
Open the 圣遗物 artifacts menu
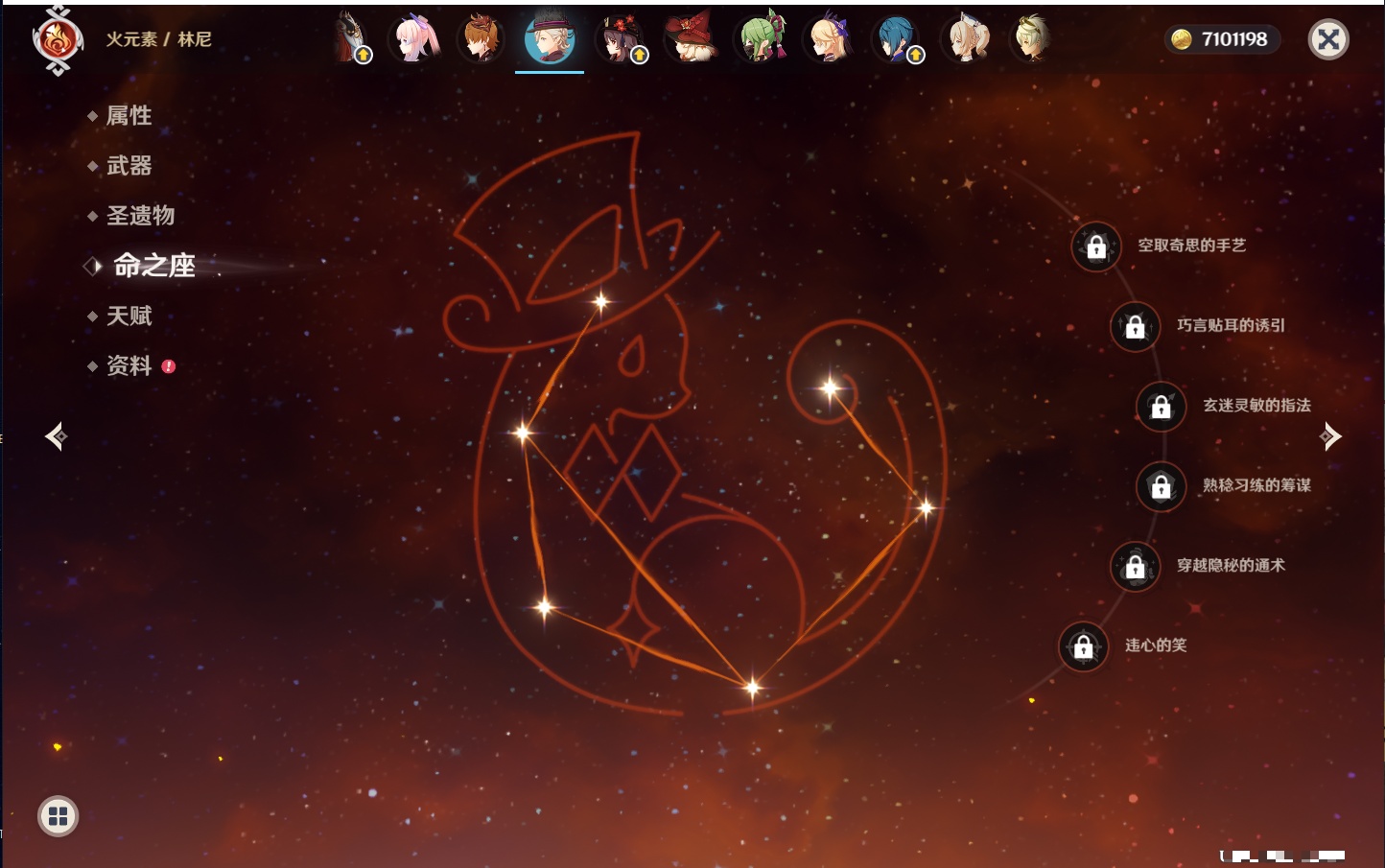click(140, 216)
